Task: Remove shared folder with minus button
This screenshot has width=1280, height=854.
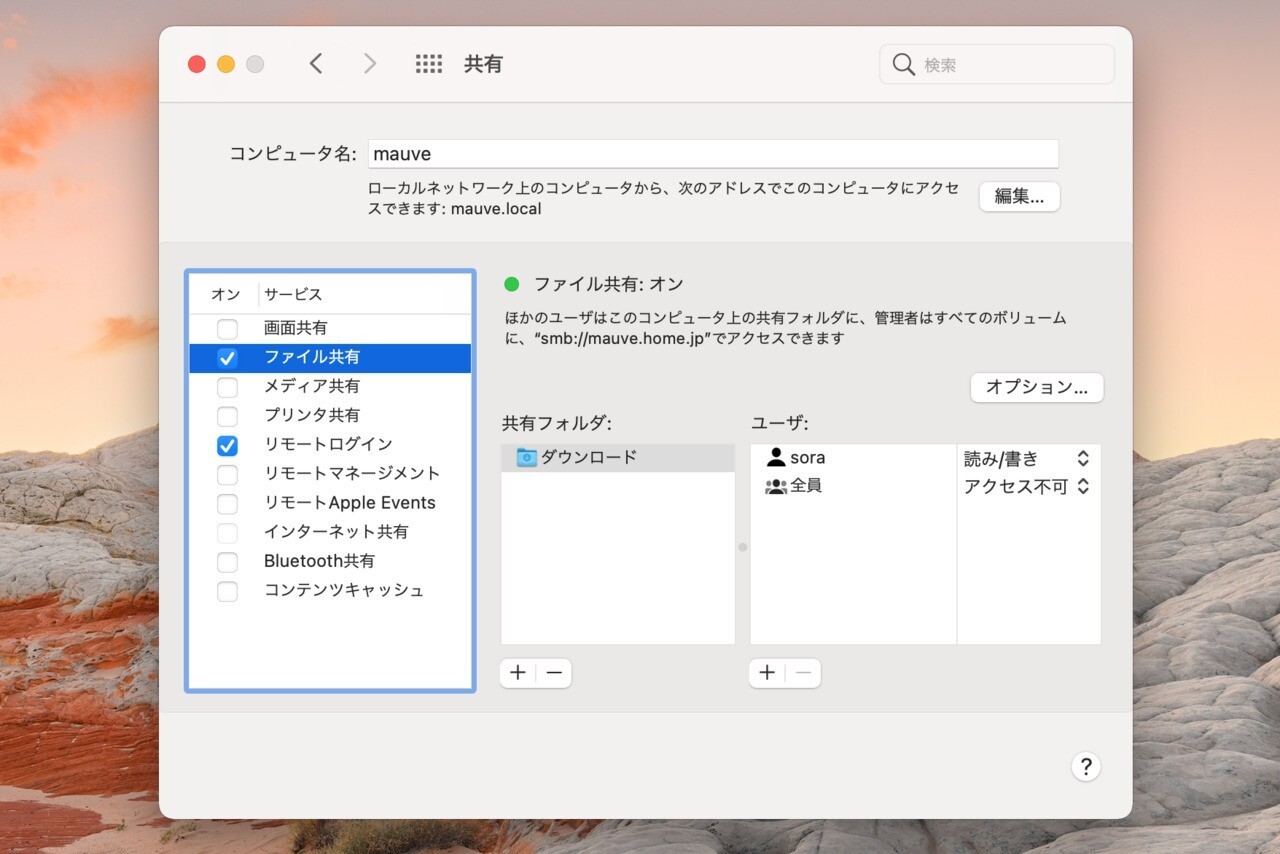Action: coord(554,673)
